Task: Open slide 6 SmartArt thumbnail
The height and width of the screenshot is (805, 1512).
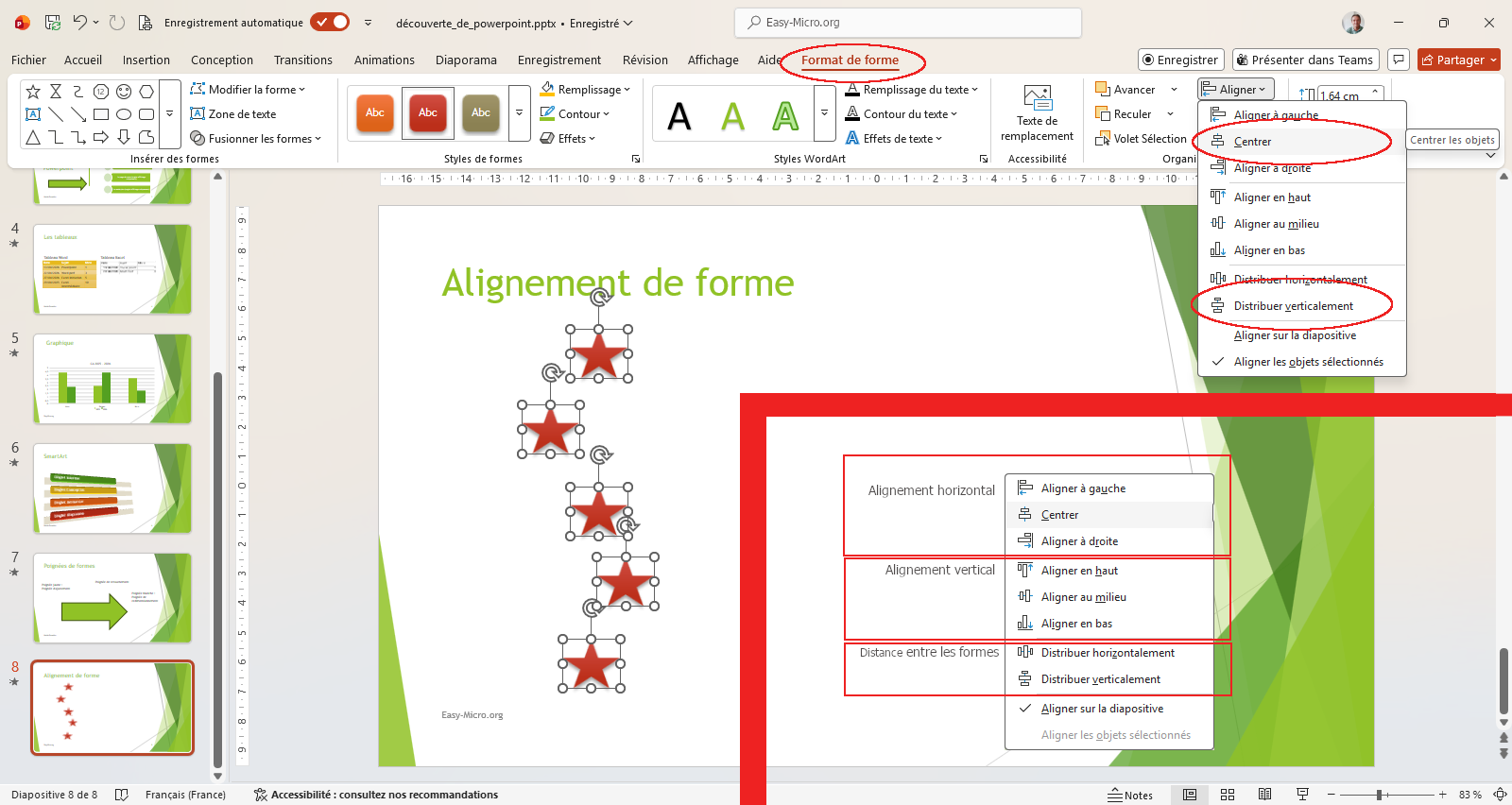Action: [x=112, y=488]
